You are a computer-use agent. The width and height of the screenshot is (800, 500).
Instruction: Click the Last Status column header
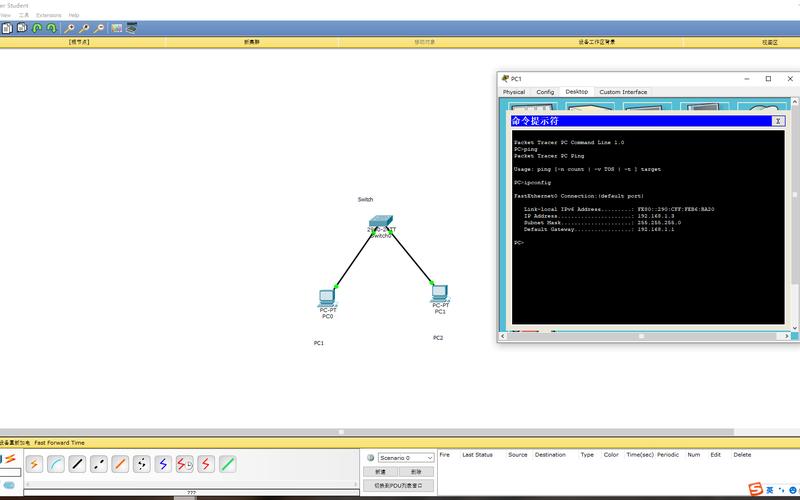(478, 455)
